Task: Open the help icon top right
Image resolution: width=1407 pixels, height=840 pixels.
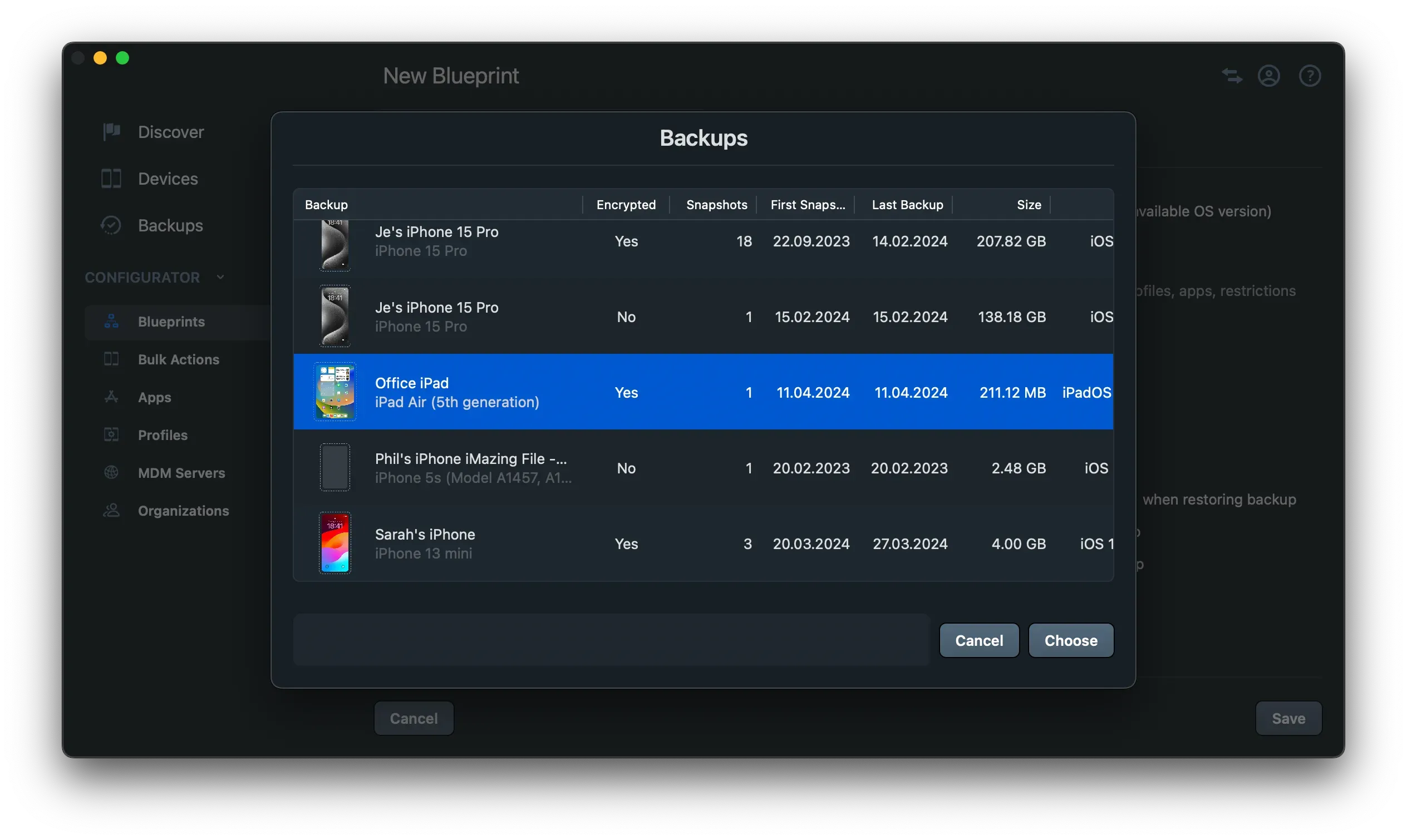Action: pyautogui.click(x=1310, y=75)
